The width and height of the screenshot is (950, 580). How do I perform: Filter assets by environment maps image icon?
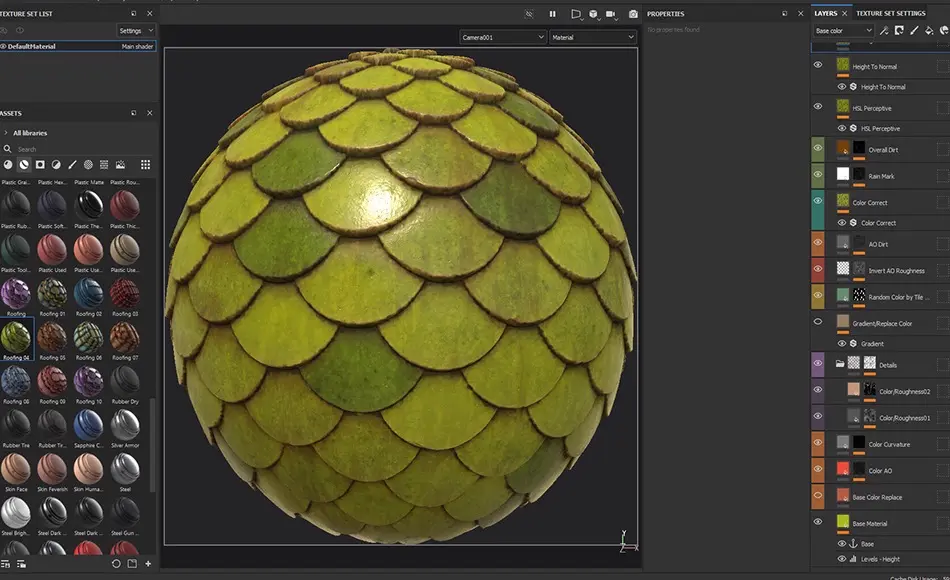pyautogui.click(x=120, y=165)
